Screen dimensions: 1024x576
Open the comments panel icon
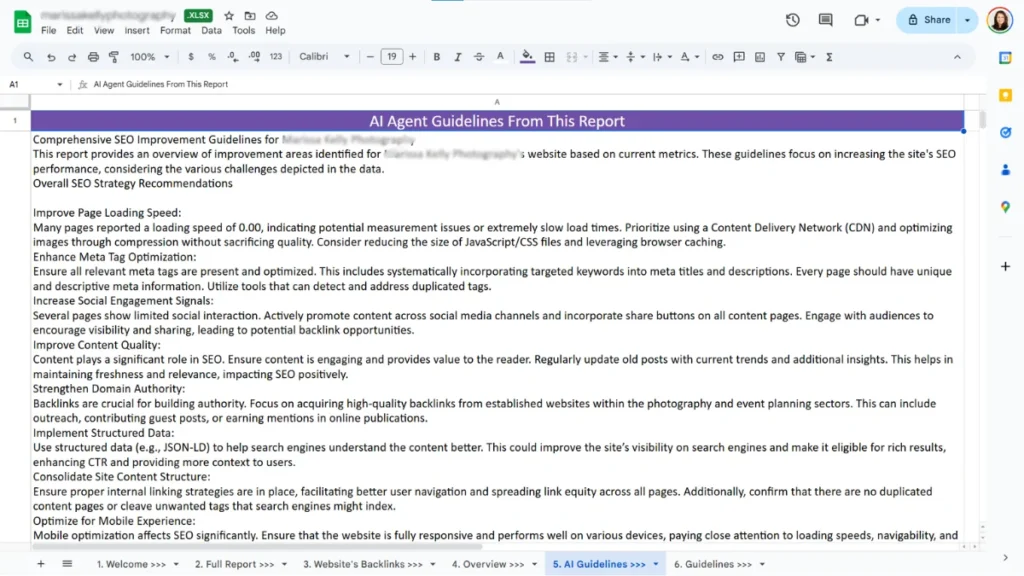pyautogui.click(x=825, y=20)
